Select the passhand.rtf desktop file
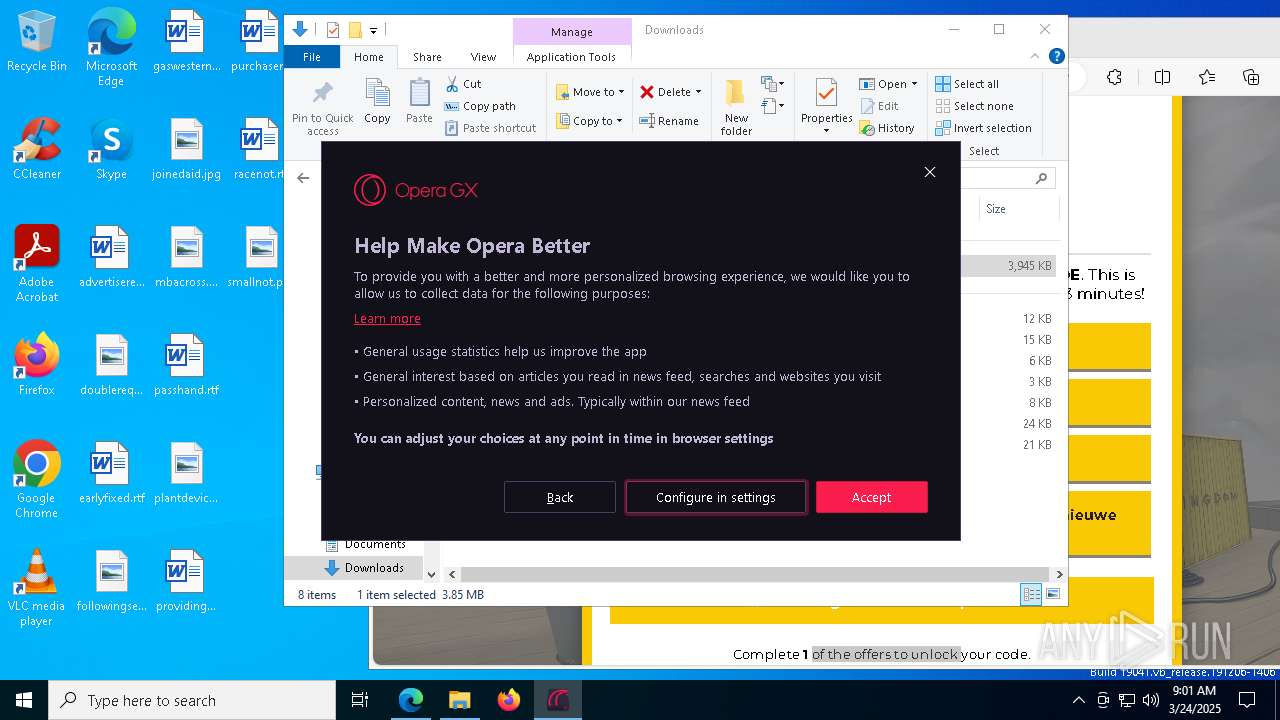 coord(186,365)
